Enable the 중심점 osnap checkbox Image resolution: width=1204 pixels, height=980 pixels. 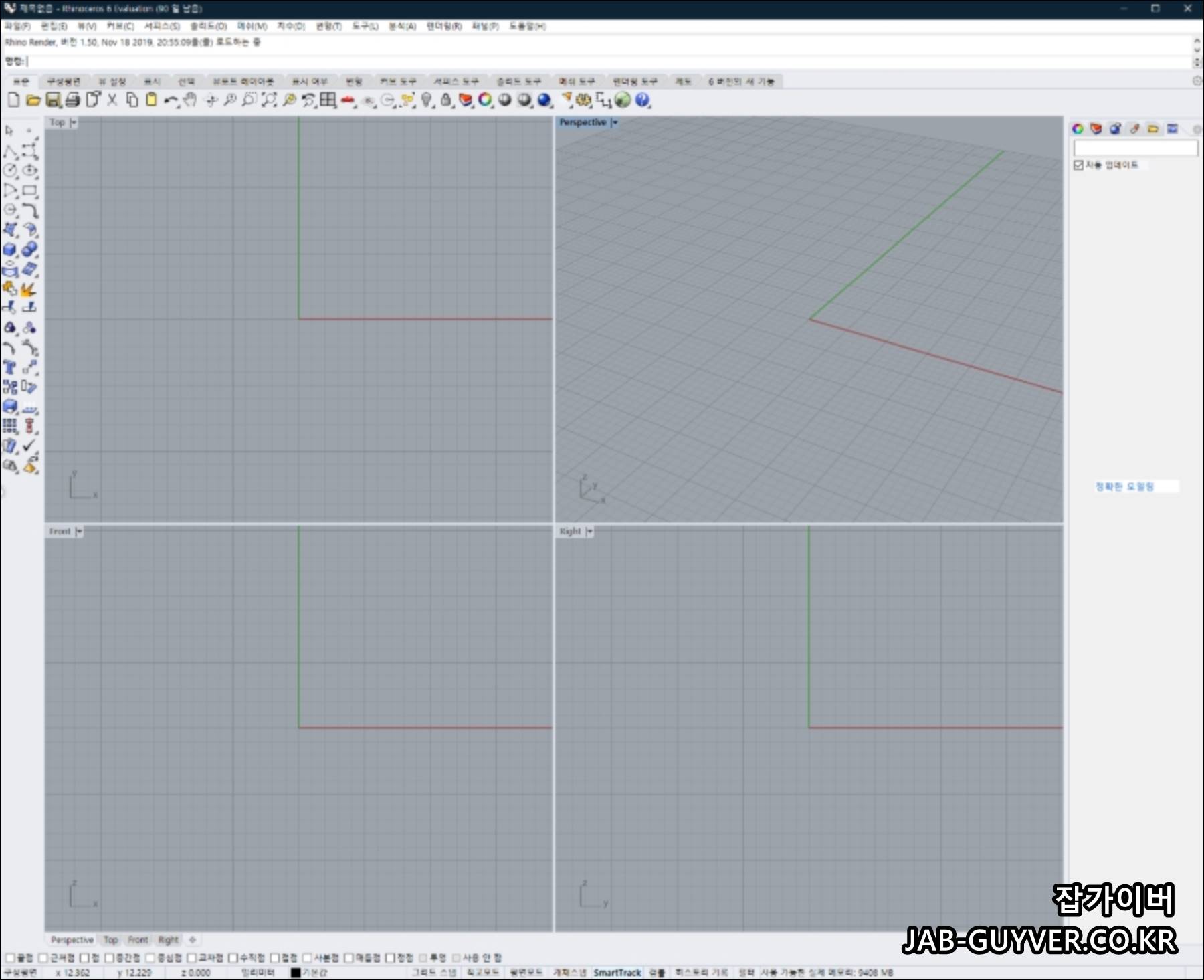(x=150, y=958)
